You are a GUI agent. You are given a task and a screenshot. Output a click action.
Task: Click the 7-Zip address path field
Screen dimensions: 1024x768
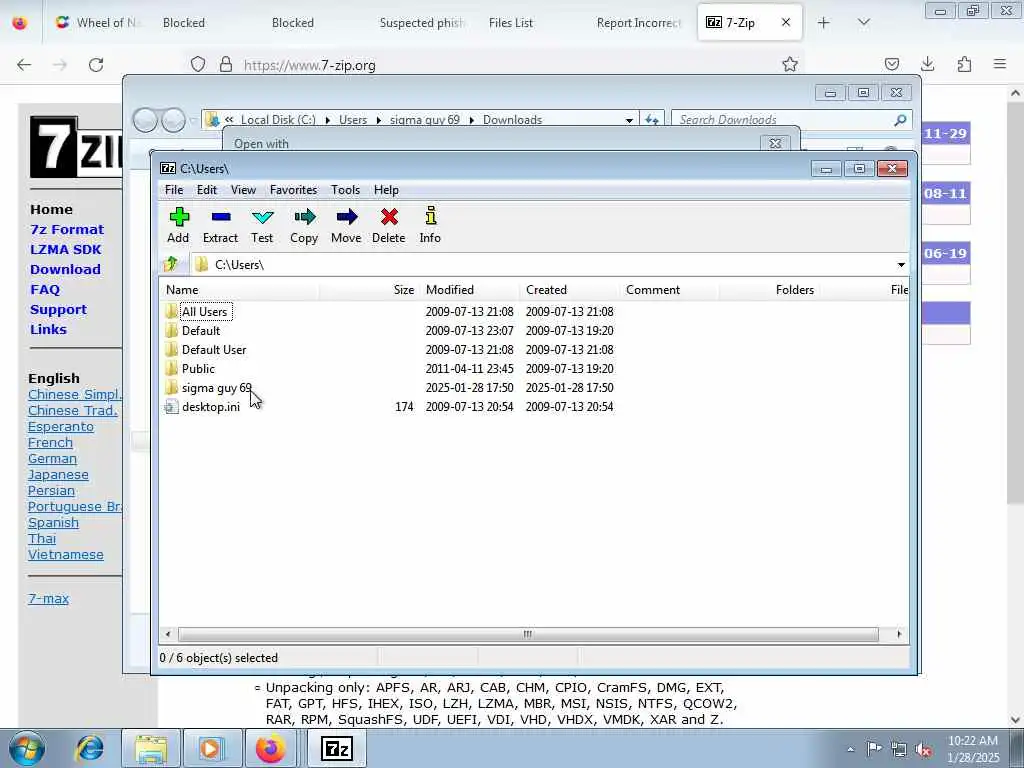542,264
